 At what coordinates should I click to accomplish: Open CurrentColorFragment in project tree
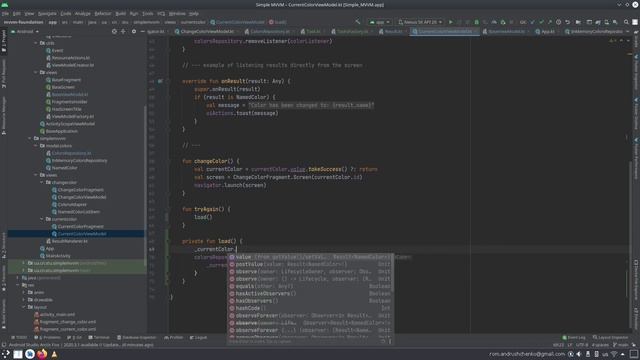80,227
